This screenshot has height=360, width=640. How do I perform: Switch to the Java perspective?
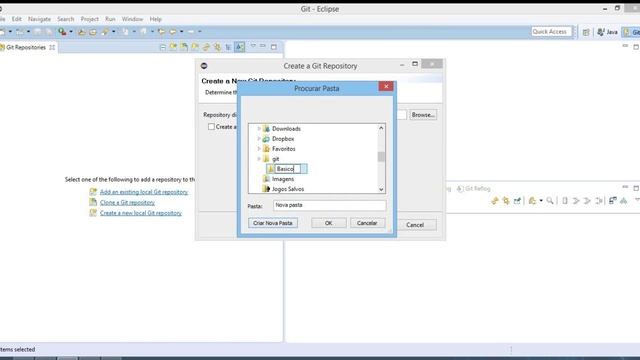[x=607, y=32]
